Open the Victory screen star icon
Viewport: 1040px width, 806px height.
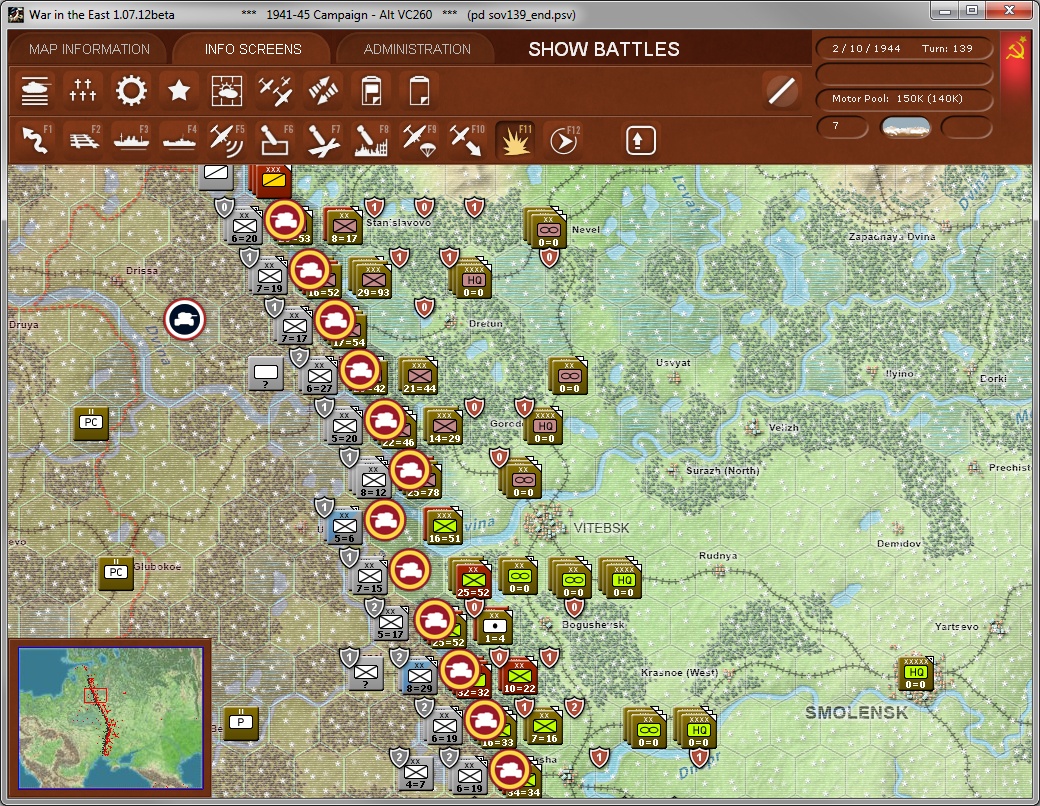click(x=179, y=91)
